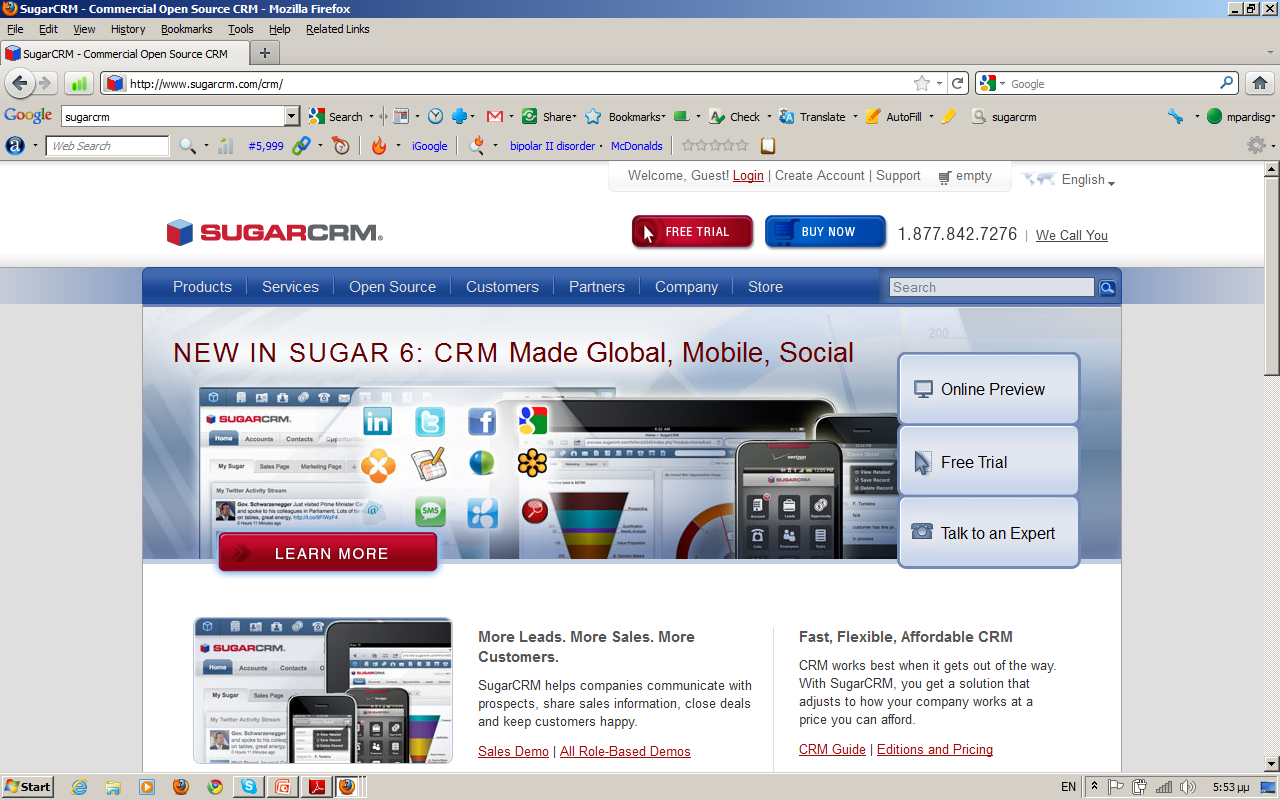Click the volume speaker tray icon
The height and width of the screenshot is (800, 1280).
tap(1187, 787)
